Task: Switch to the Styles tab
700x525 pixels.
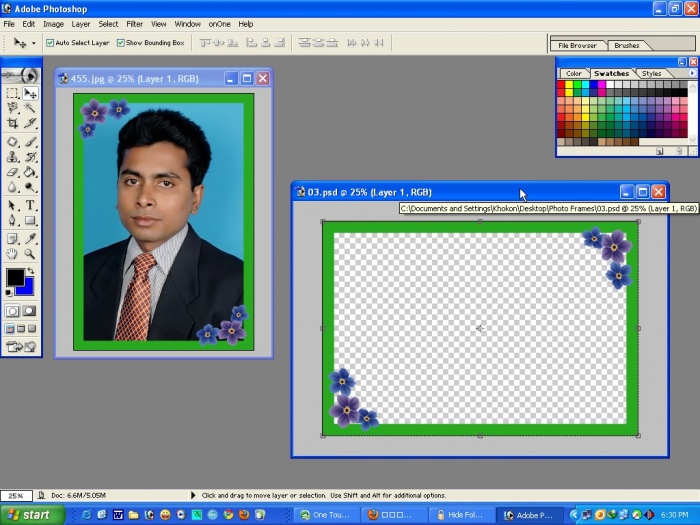Action: coord(651,73)
